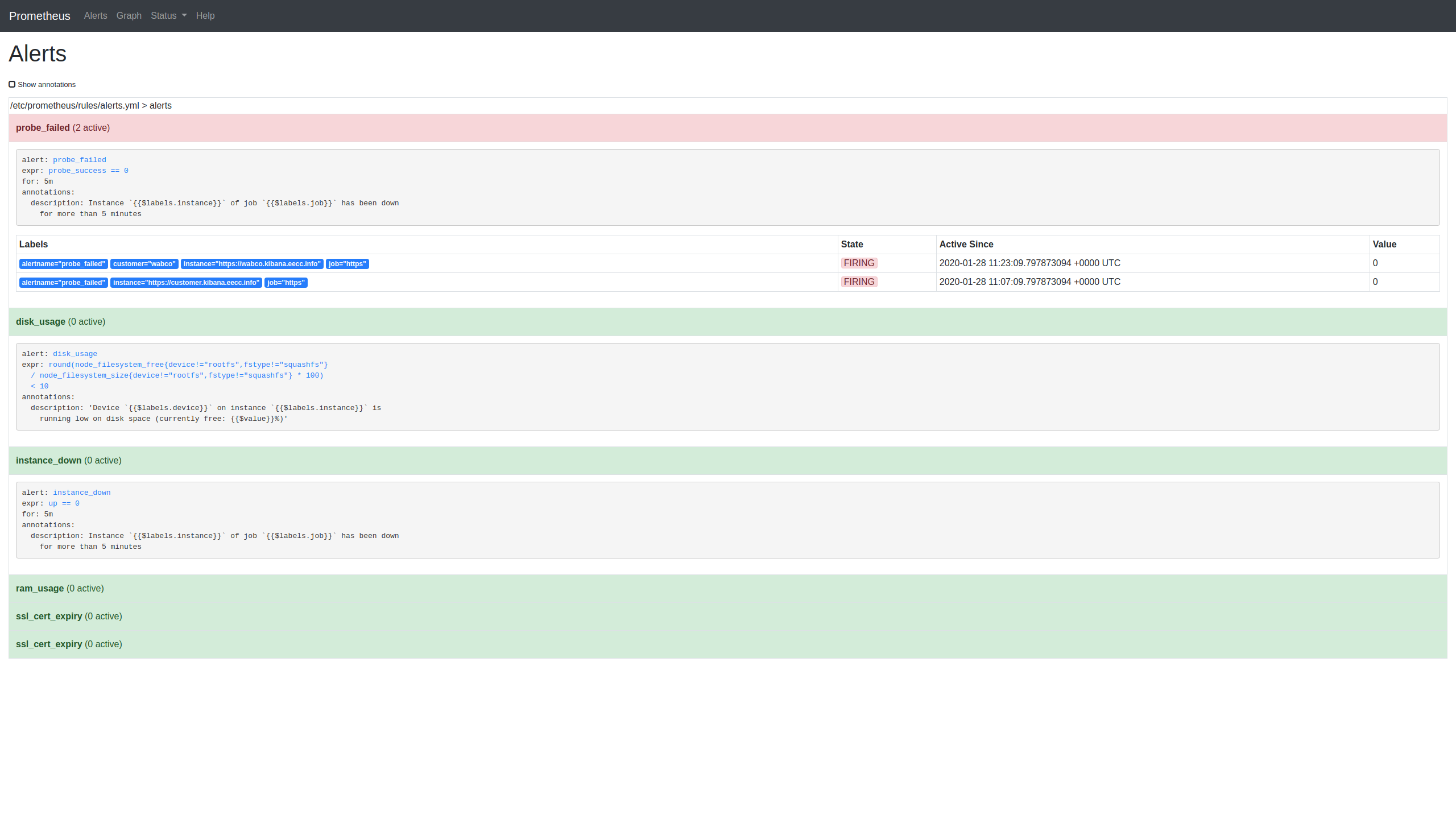Collapse the probe_failed alert group
This screenshot has height=819, width=1456.
43,128
